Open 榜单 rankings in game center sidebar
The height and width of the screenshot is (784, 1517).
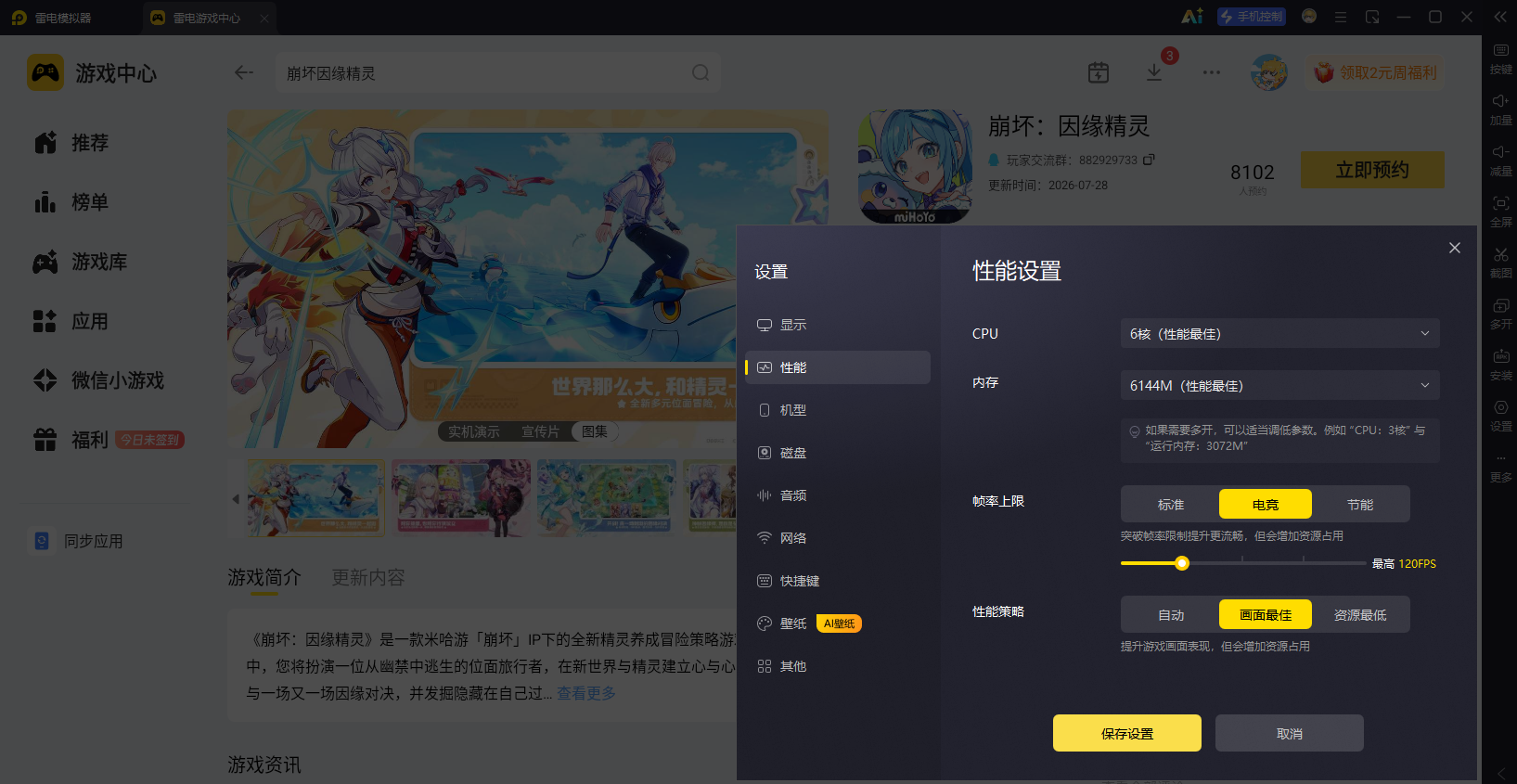[71, 202]
